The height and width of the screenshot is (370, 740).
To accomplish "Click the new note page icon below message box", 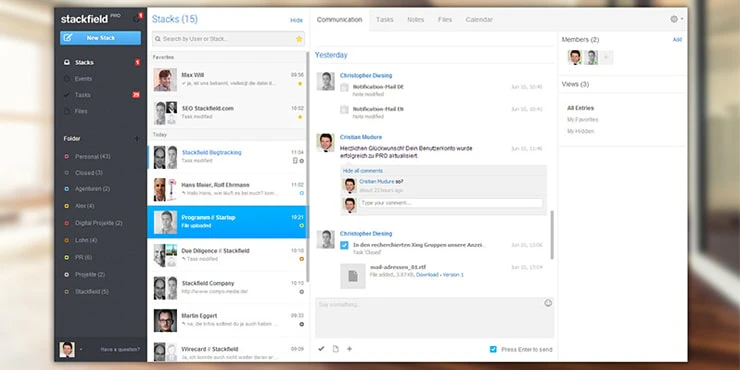I will tap(336, 349).
